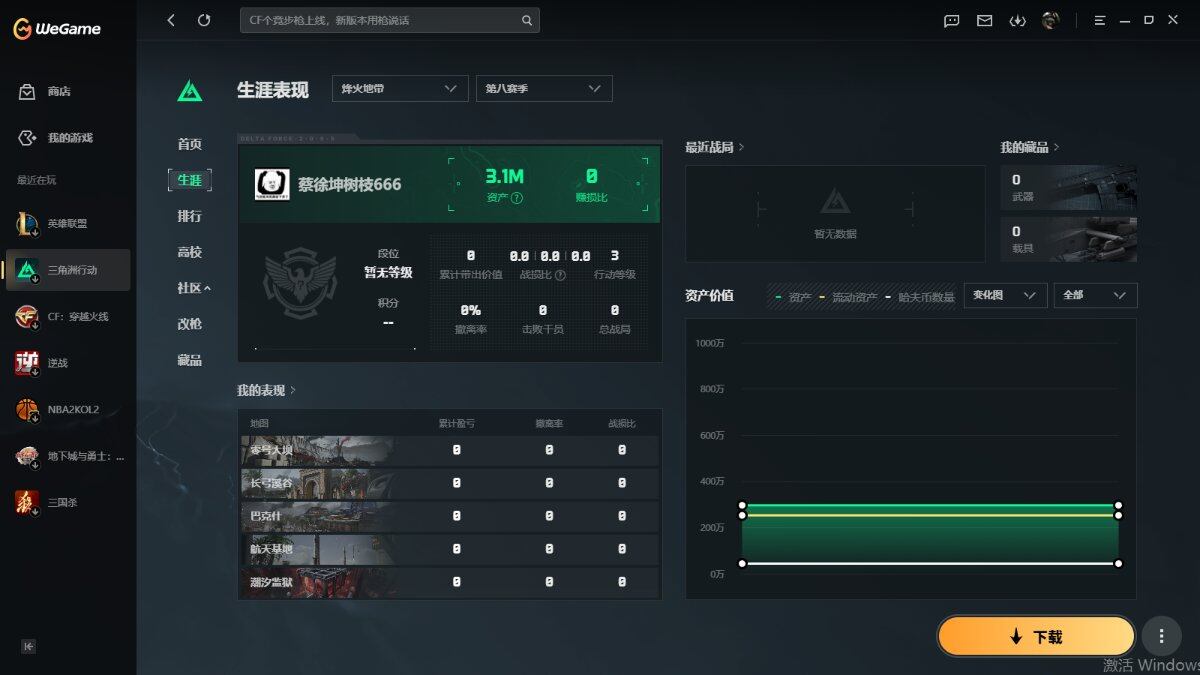1200x675 pixels.
Task: Click the orange 下载 download button
Action: 1036,636
